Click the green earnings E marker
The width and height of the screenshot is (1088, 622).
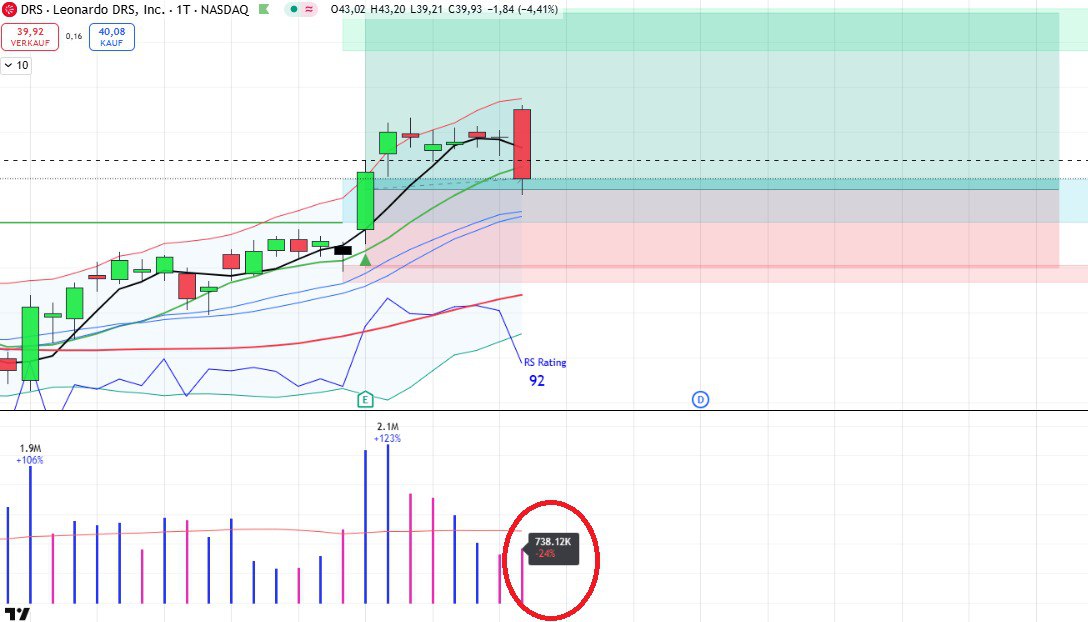tap(366, 400)
